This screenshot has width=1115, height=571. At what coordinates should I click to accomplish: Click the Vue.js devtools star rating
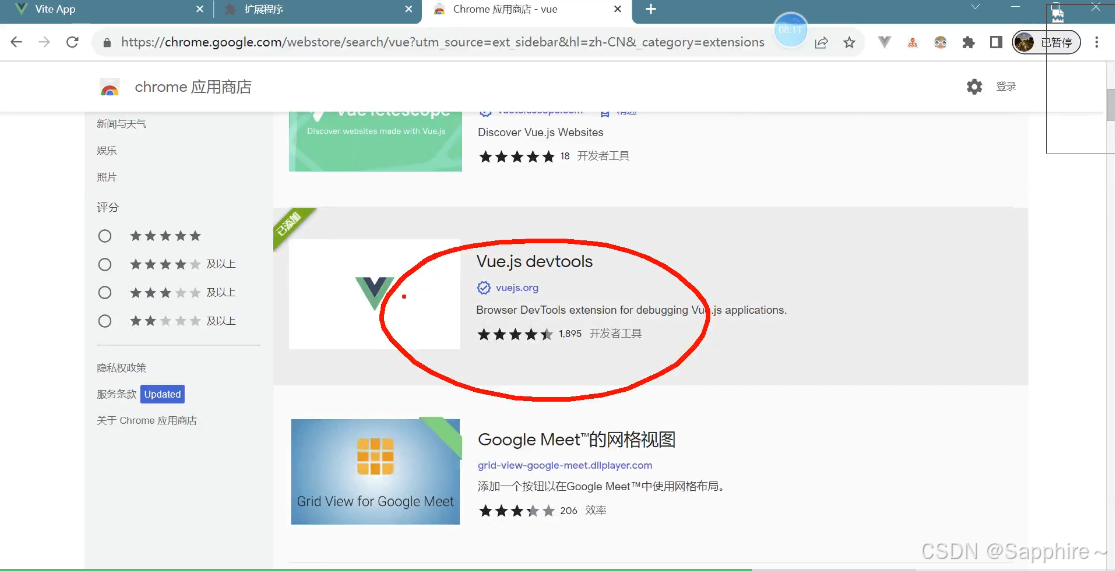click(x=515, y=333)
